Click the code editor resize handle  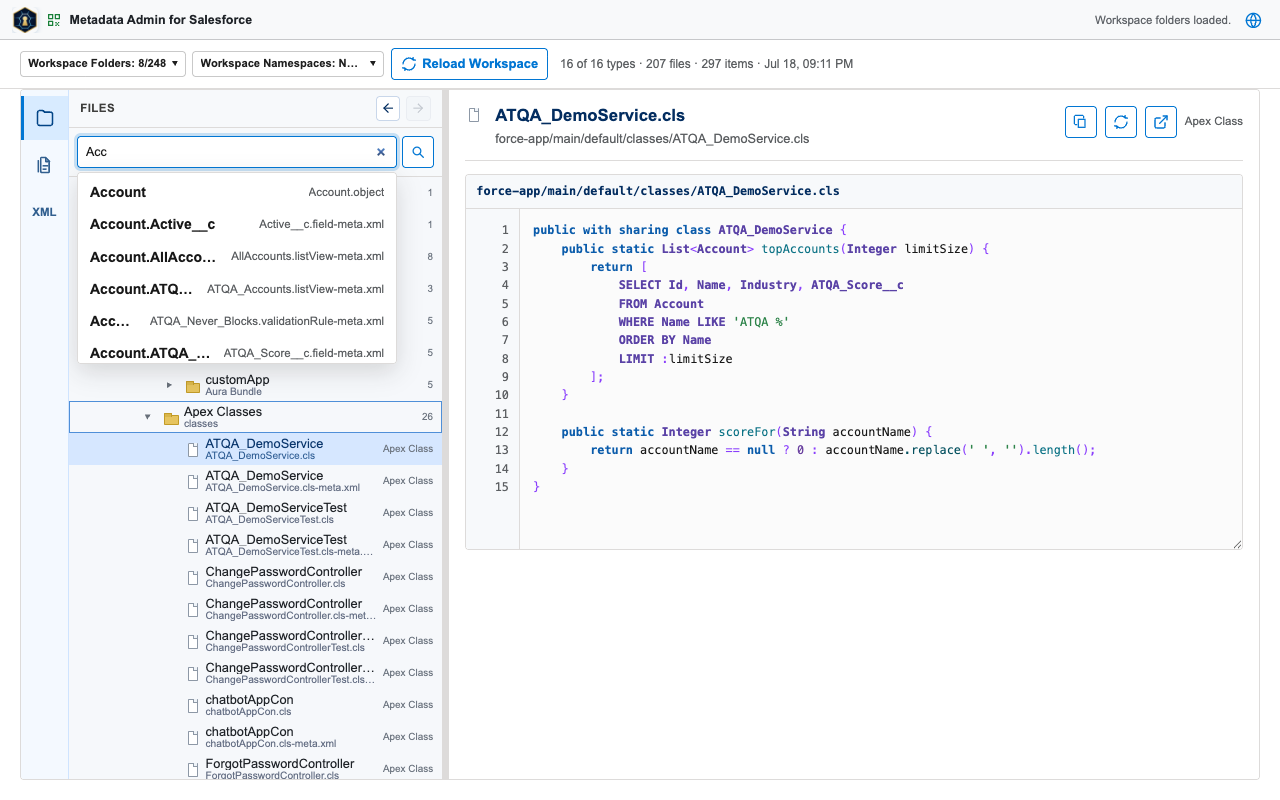1237,544
